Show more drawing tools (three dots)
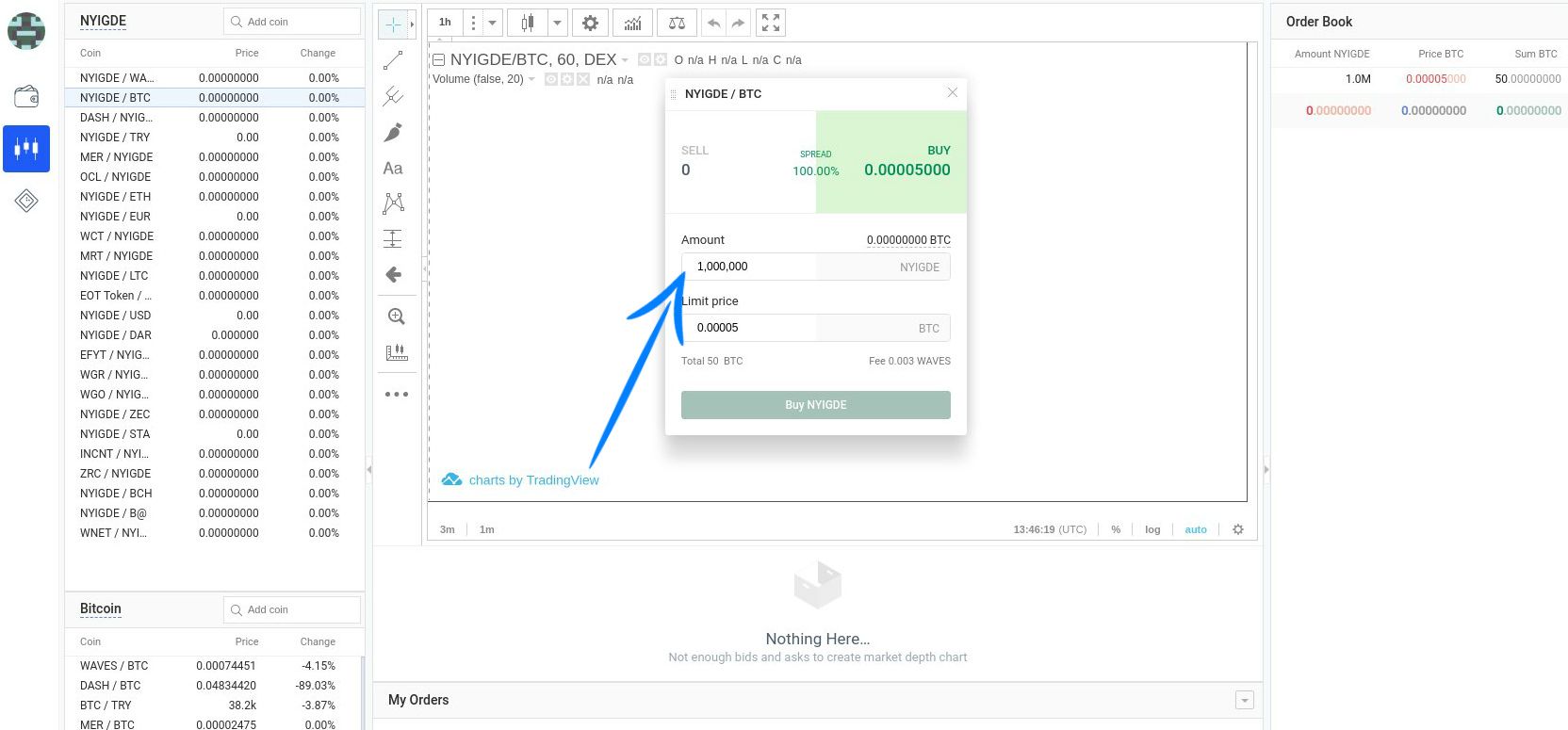 (397, 394)
